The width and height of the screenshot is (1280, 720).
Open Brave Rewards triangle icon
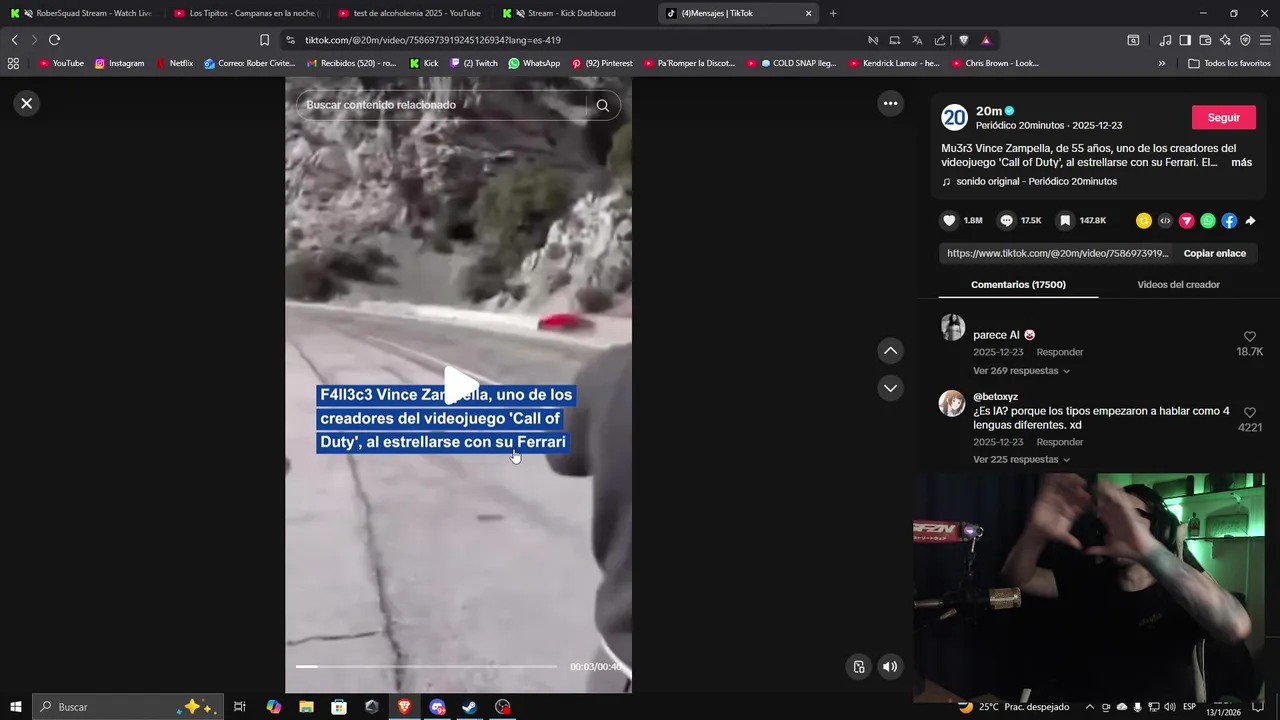coord(986,40)
